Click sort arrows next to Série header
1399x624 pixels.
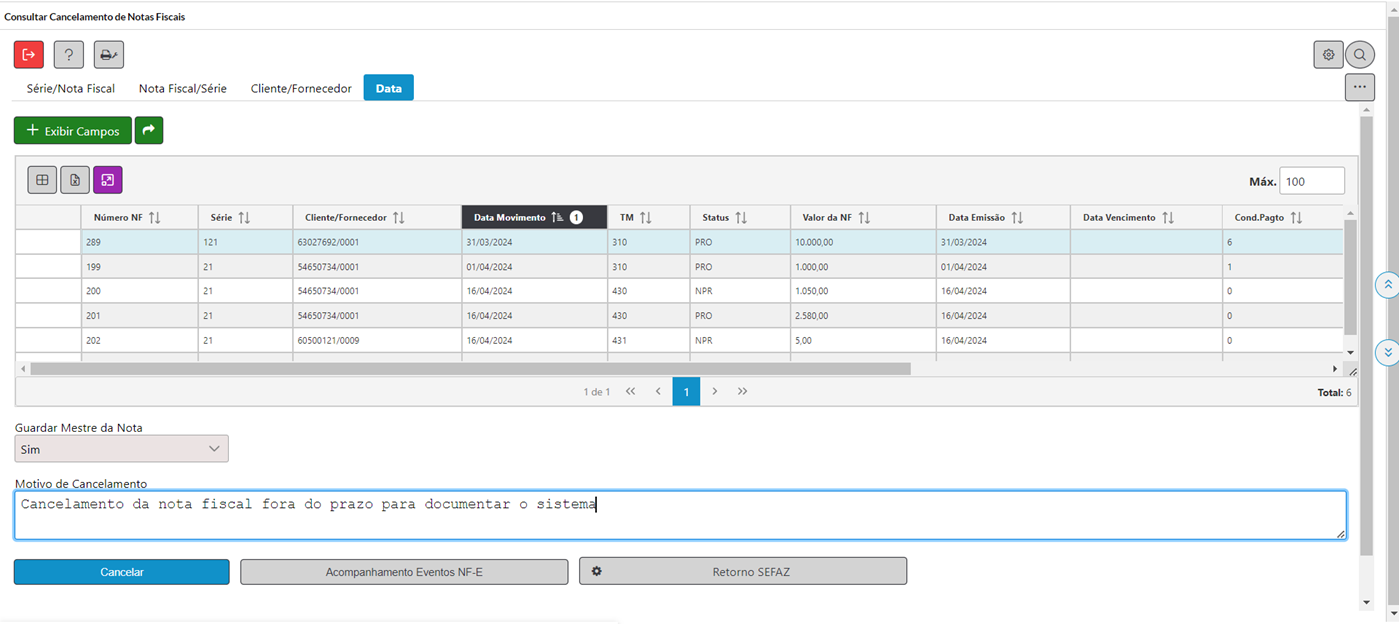[244, 217]
